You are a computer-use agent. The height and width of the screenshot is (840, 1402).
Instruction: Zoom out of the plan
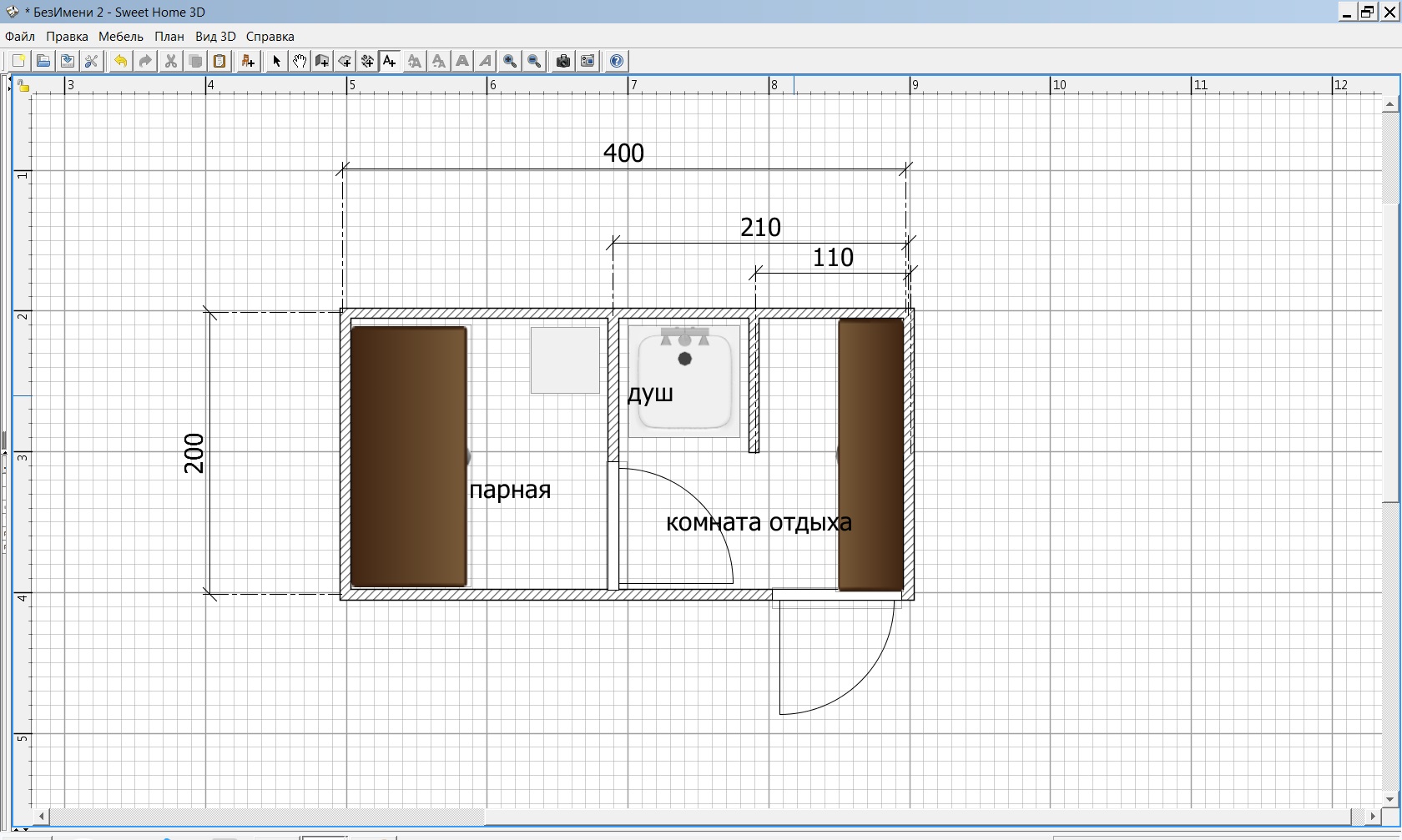(x=535, y=61)
